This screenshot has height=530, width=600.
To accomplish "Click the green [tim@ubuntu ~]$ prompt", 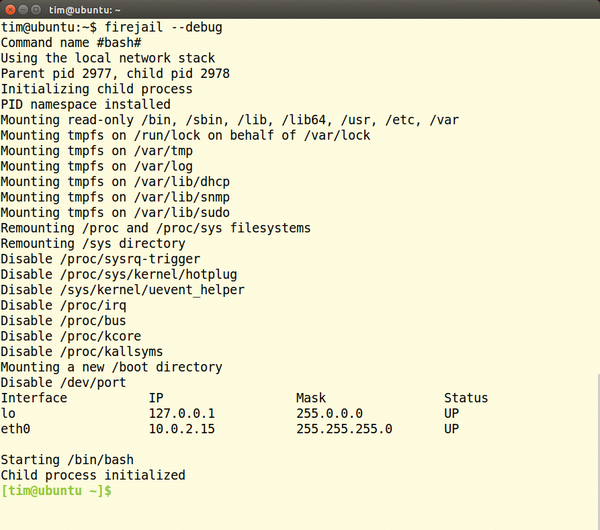I will click(x=56, y=491).
